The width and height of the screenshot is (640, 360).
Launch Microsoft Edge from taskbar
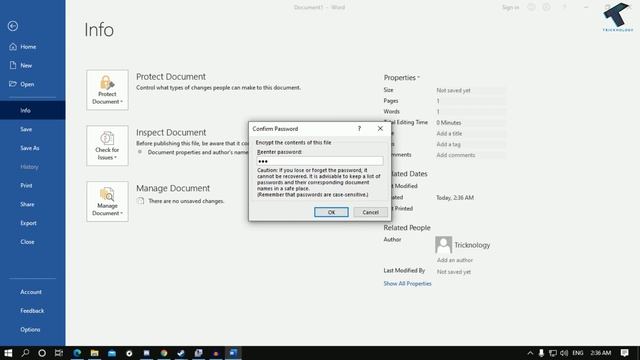77,353
